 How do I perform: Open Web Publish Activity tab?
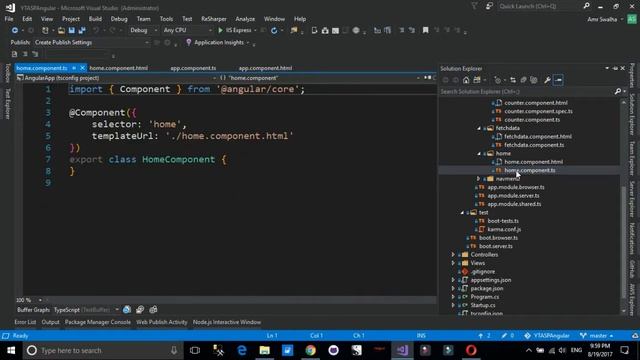coord(162,322)
